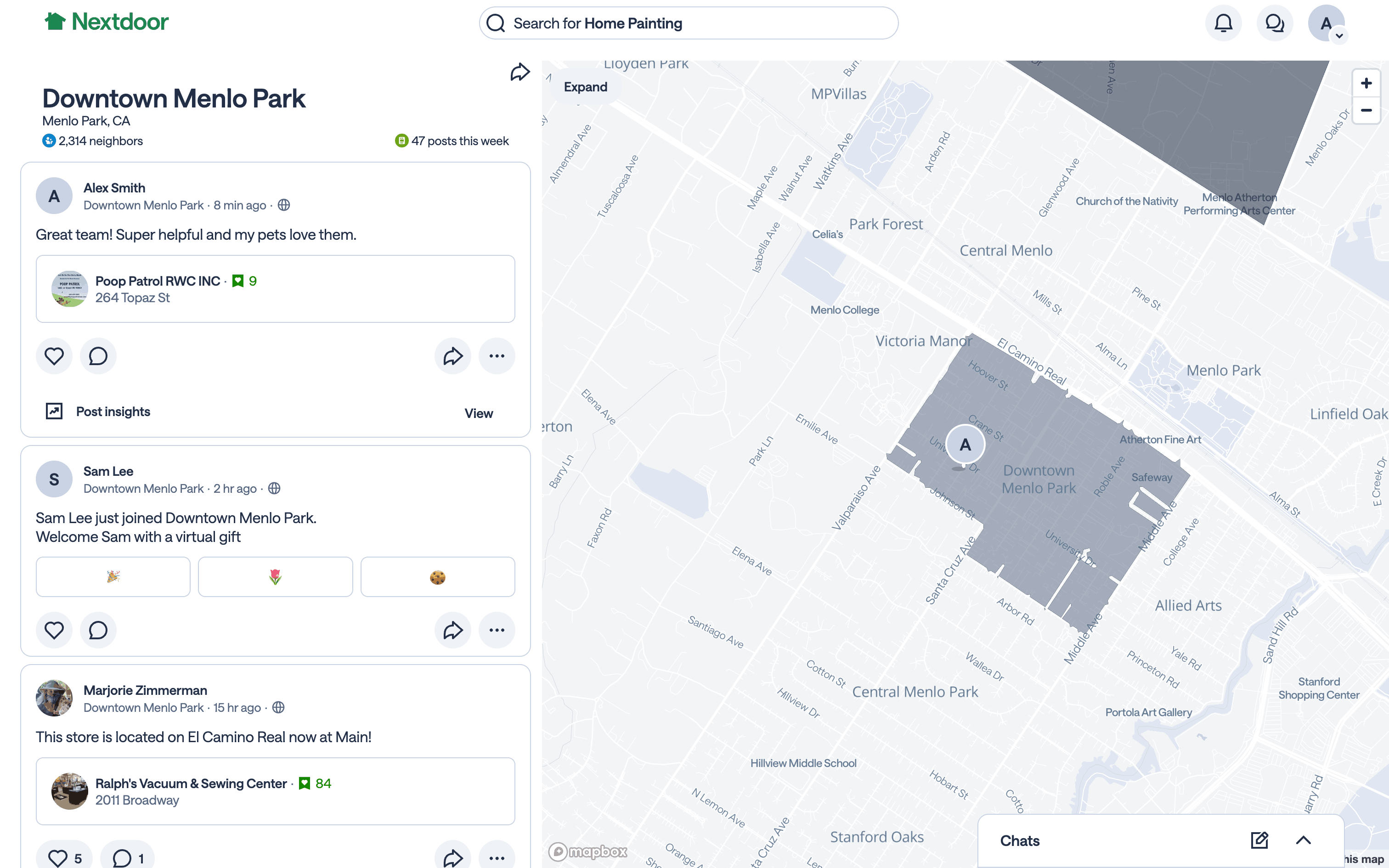Send Sam the tulip virtual gift
Image resolution: width=1389 pixels, height=868 pixels.
[x=275, y=577]
